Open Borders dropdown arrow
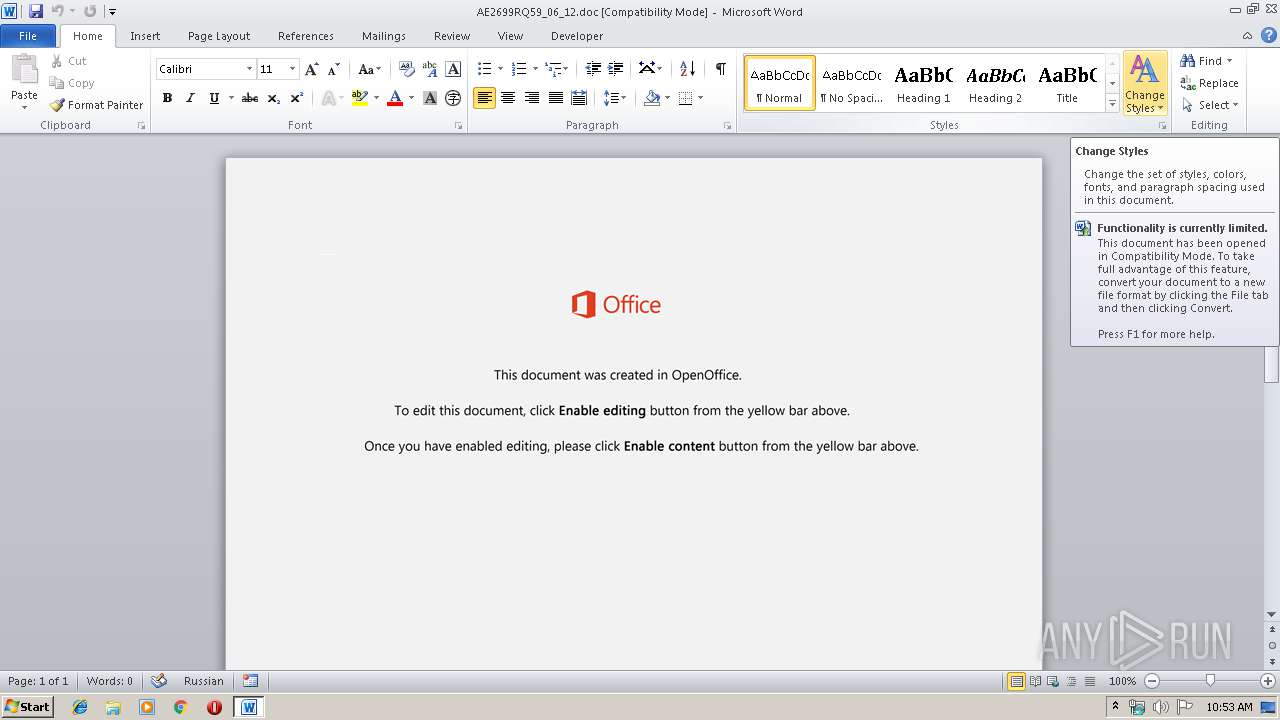 point(700,98)
